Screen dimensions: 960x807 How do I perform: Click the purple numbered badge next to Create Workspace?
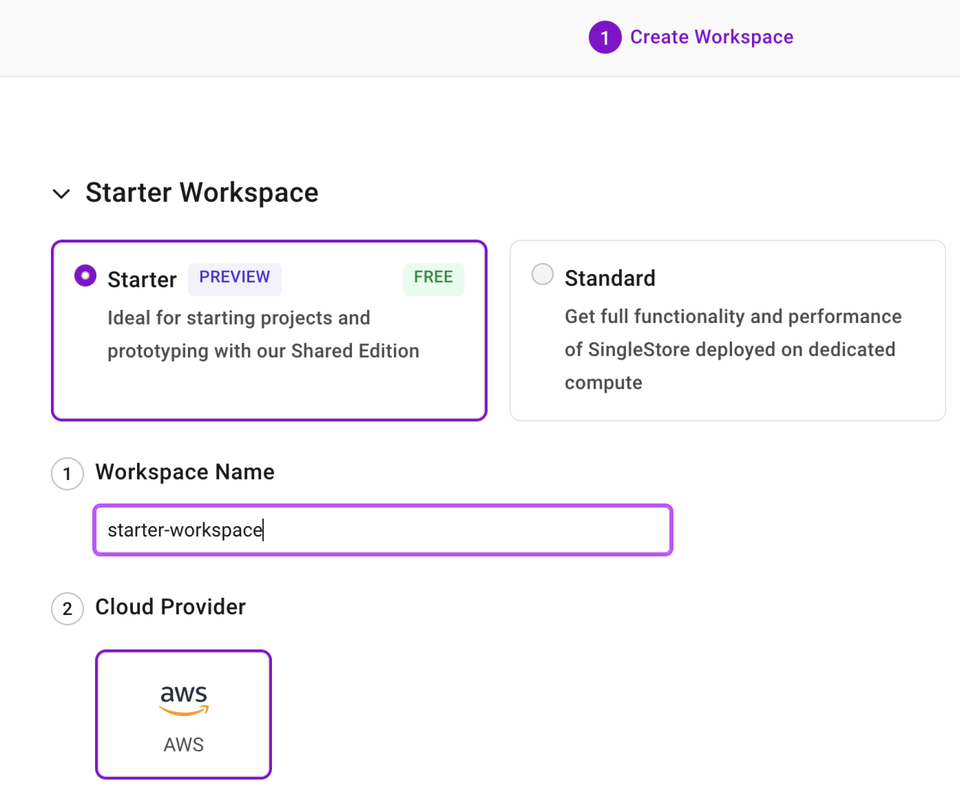click(605, 37)
